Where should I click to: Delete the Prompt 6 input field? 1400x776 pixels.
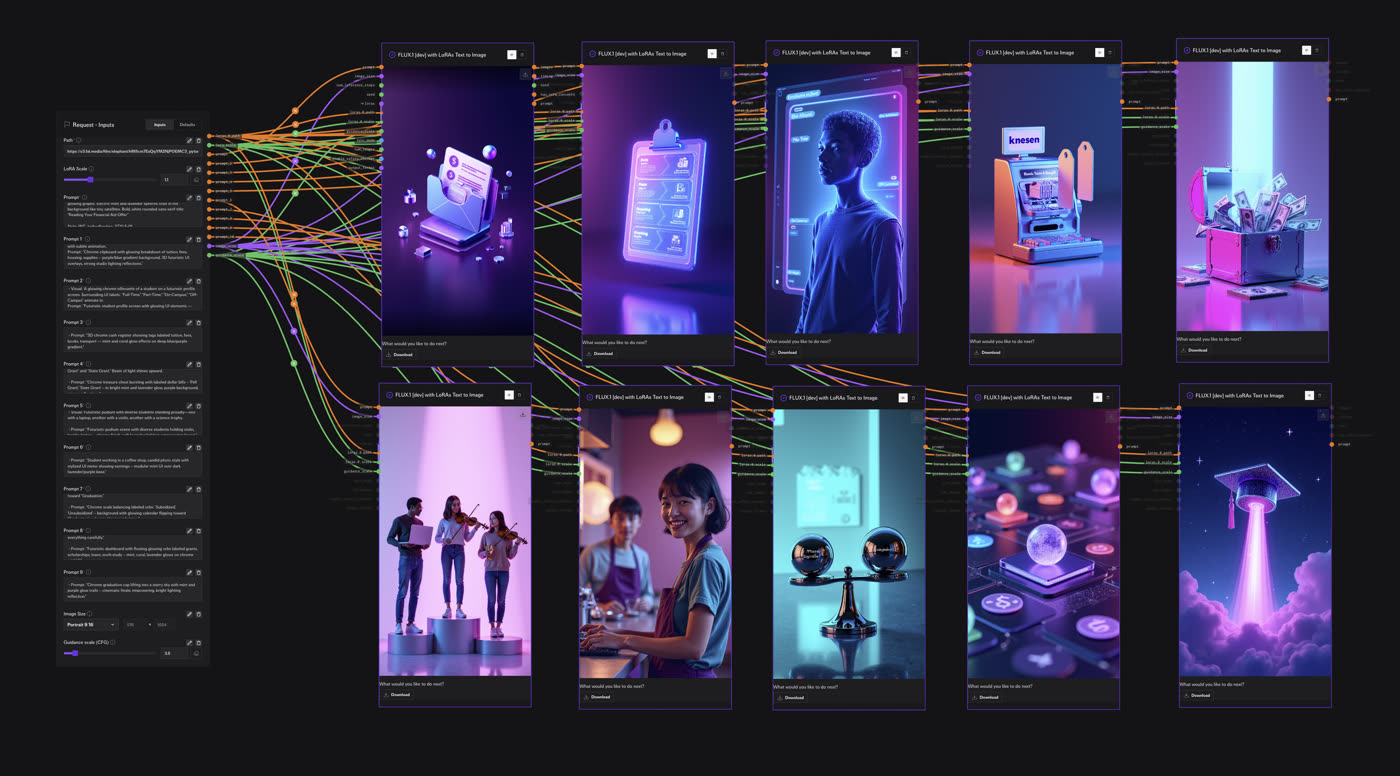click(x=198, y=448)
